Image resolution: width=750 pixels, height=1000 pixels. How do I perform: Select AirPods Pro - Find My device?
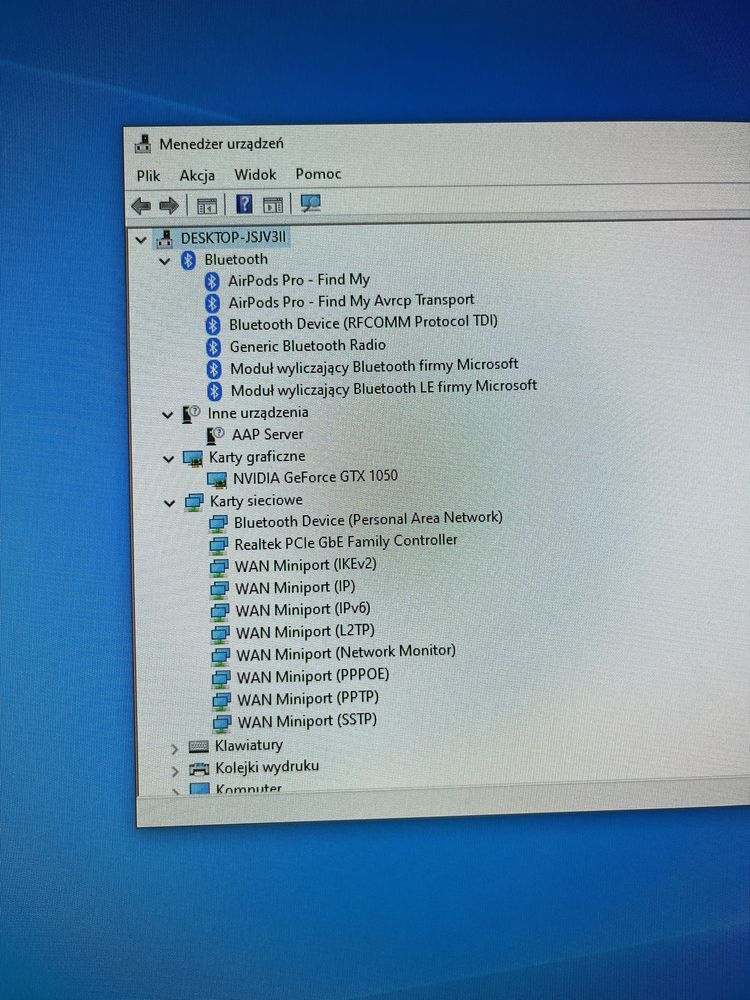tap(299, 280)
